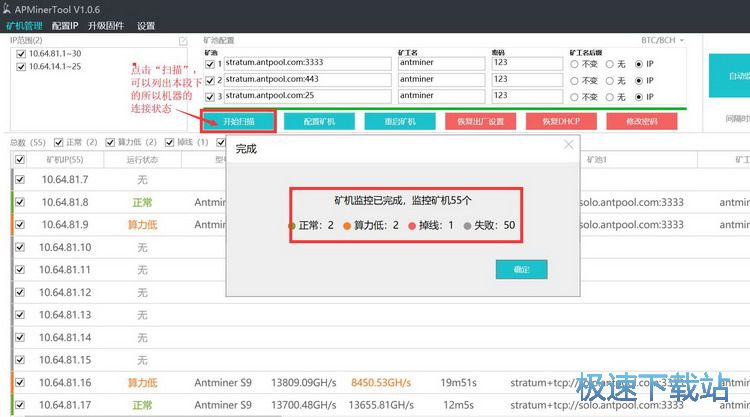Uncheck the row checkbox for 10.64.81.16
750x417 pixels.
pyautogui.click(x=20, y=382)
